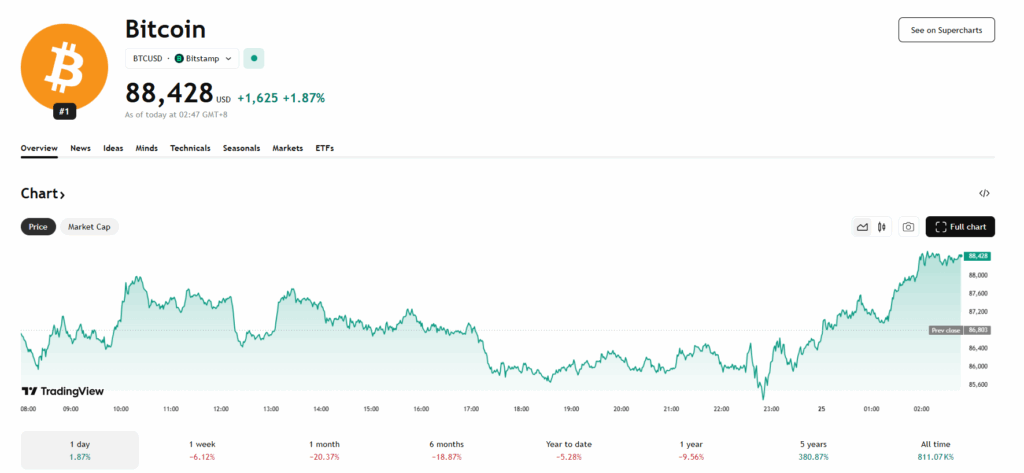Switch to the candlestick chart icon
Screen dimensions: 1024x473
pos(881,227)
